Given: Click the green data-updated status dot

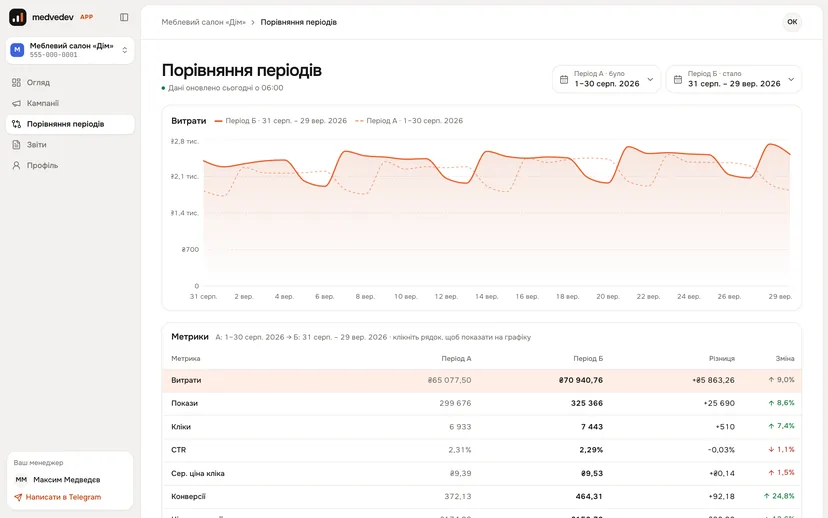Looking at the screenshot, I should click(164, 88).
